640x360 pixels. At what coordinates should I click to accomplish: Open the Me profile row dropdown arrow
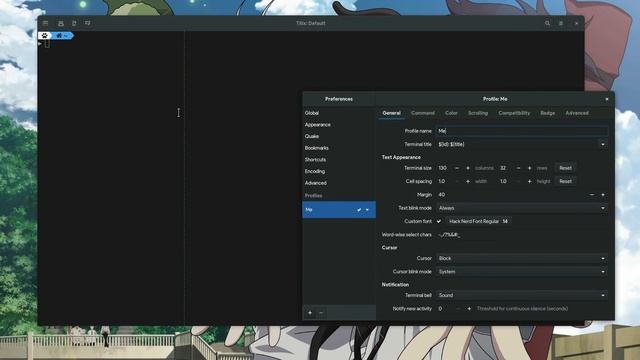point(367,210)
